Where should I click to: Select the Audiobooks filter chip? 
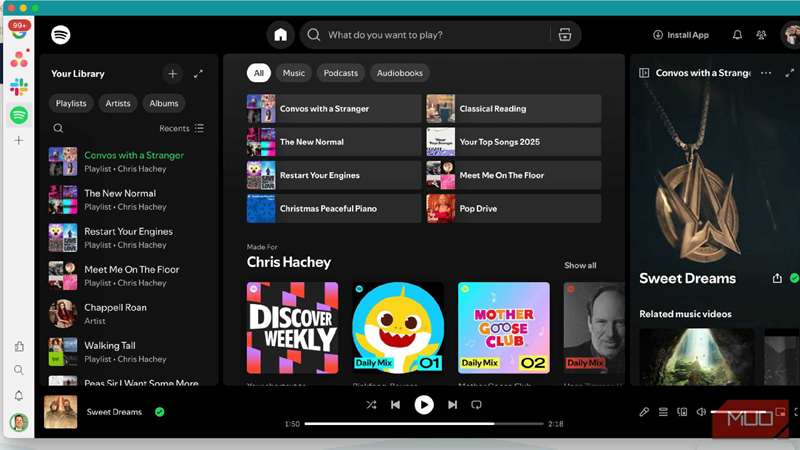(399, 73)
